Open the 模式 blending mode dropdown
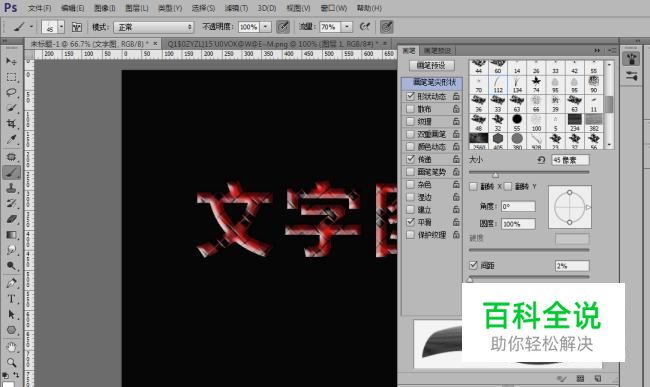The width and height of the screenshot is (650, 387). (x=154, y=27)
